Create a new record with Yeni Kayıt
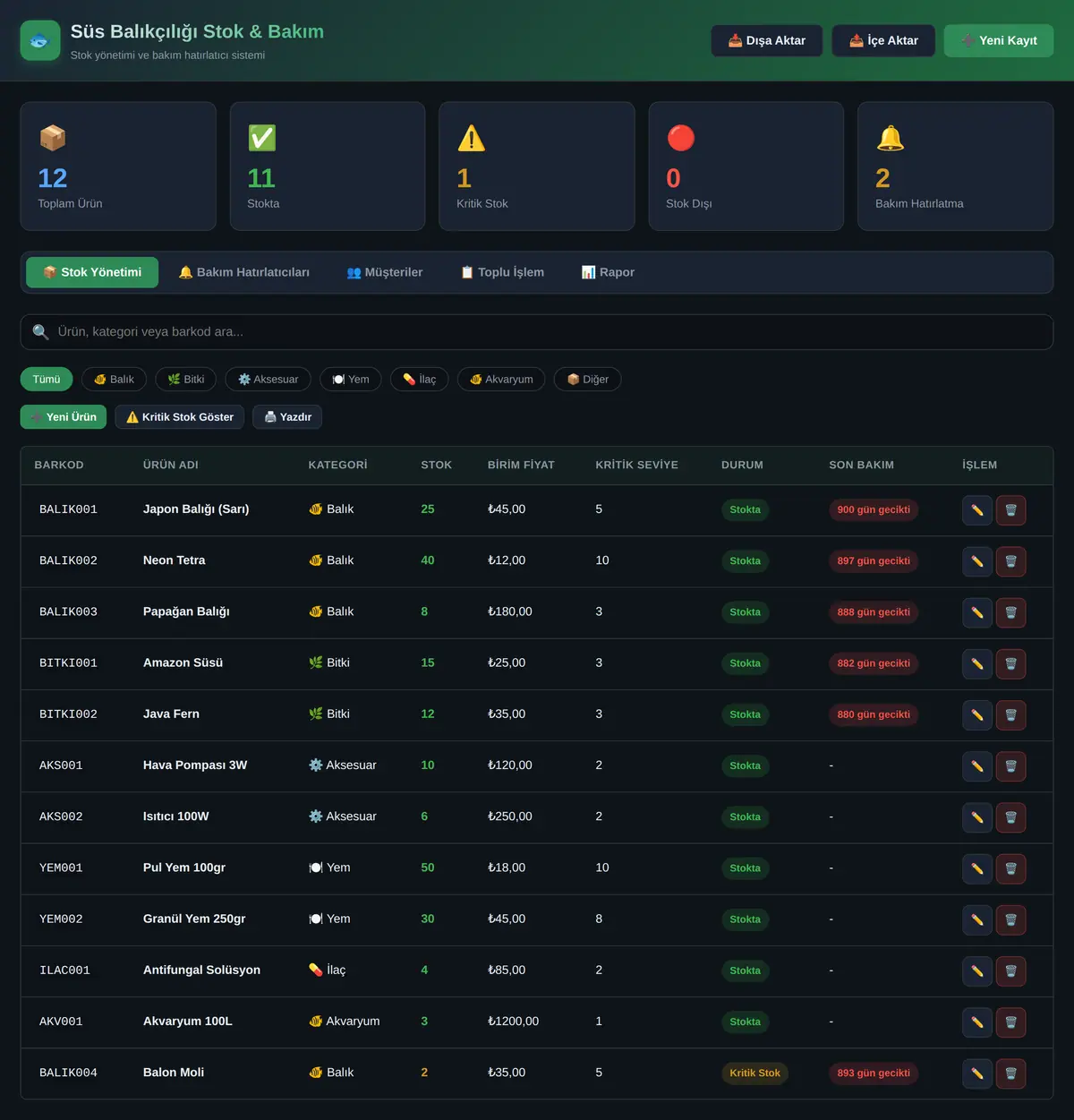1074x1120 pixels. (x=999, y=40)
